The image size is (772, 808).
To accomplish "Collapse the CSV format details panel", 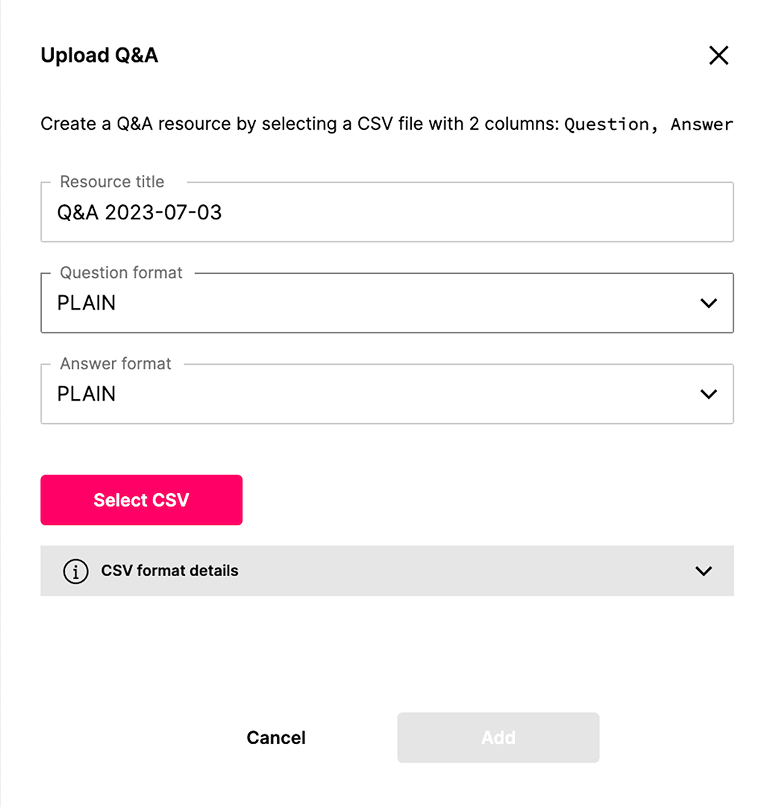I will (x=386, y=571).
